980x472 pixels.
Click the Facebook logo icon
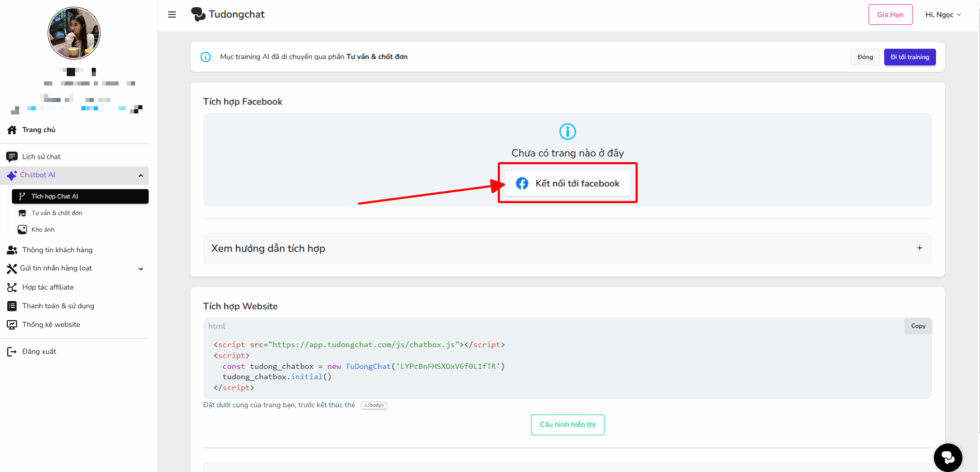pos(522,184)
